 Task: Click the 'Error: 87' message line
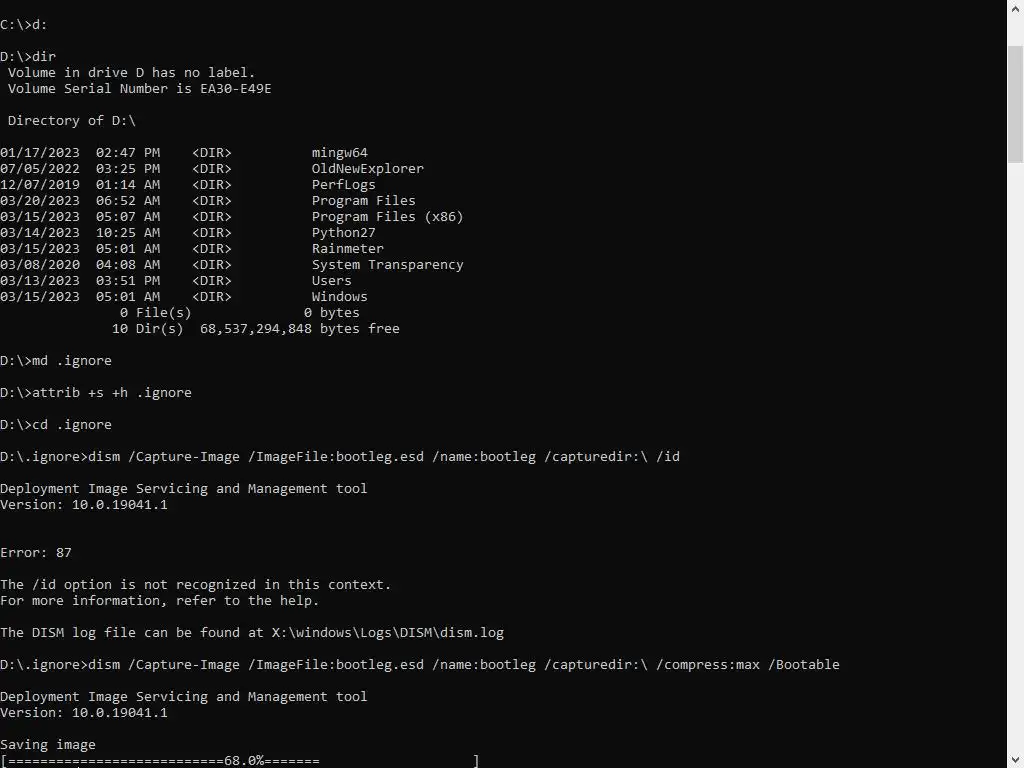click(36, 552)
